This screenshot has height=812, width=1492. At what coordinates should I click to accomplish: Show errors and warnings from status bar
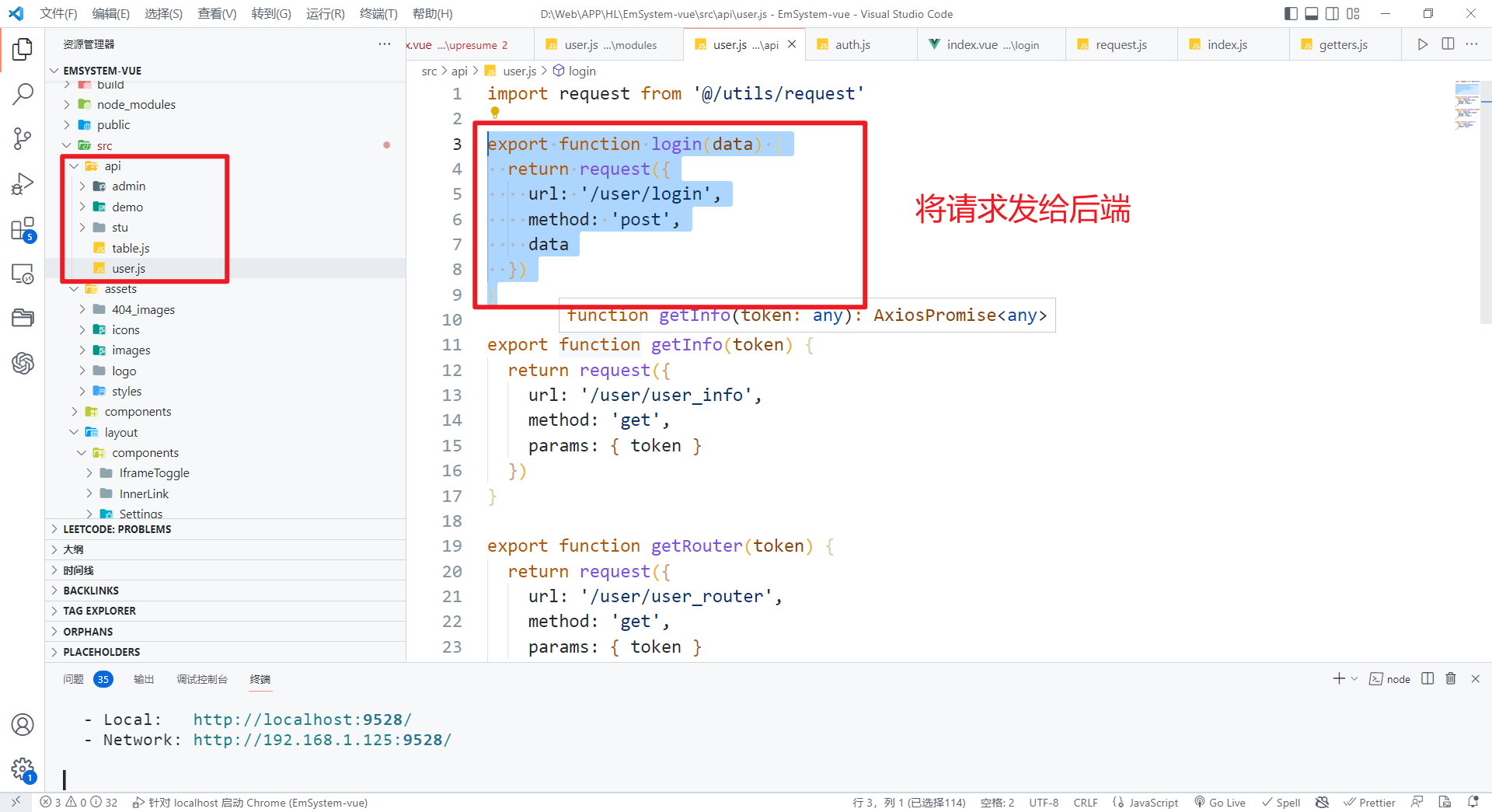(79, 803)
